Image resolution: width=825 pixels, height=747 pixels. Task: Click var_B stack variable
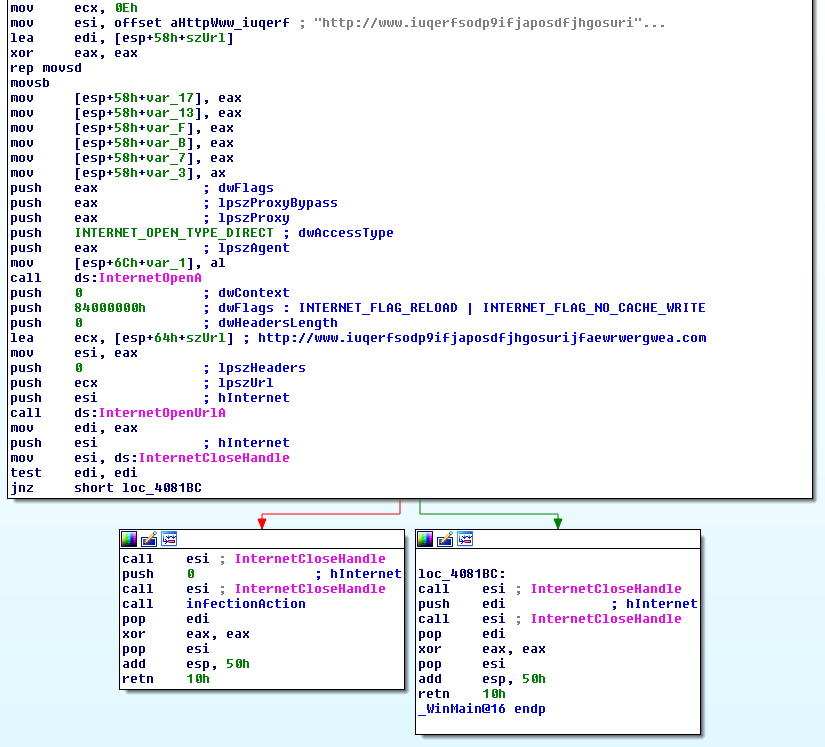(166, 143)
